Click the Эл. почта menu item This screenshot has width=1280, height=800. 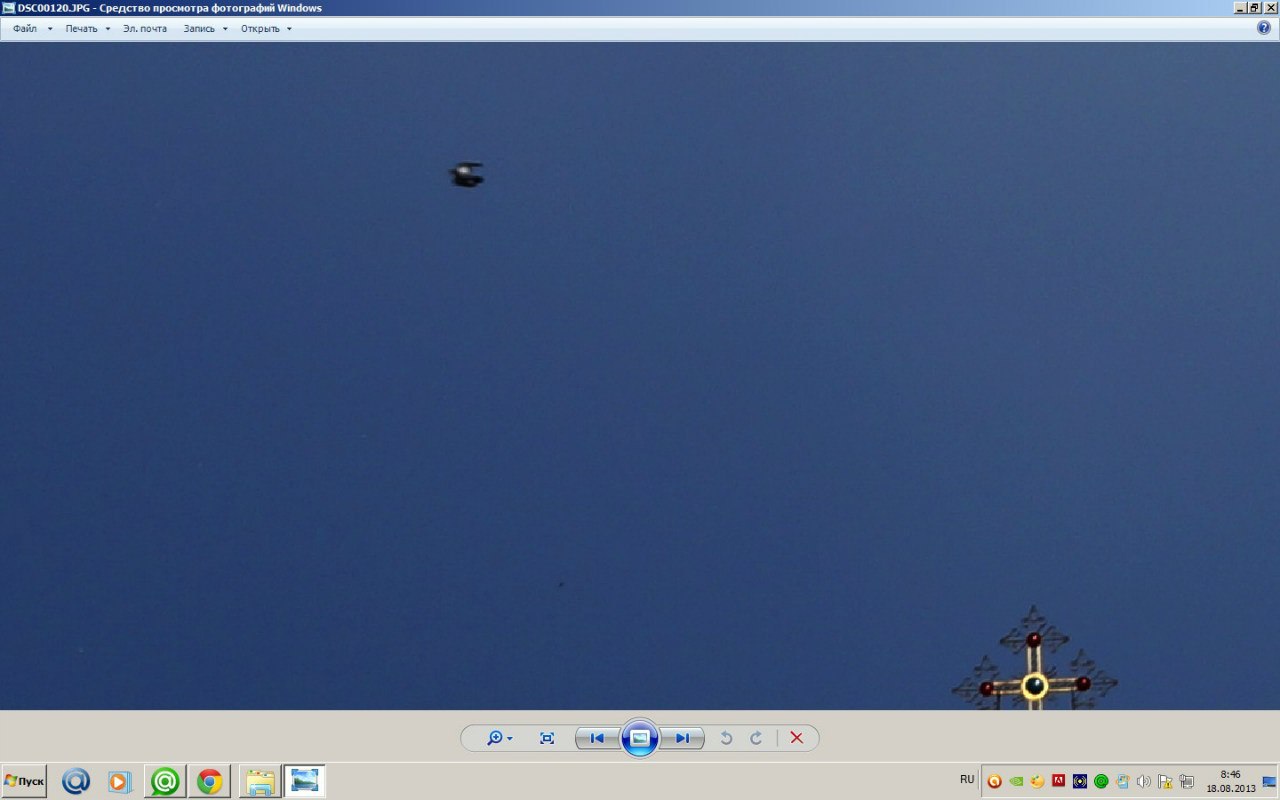145,29
